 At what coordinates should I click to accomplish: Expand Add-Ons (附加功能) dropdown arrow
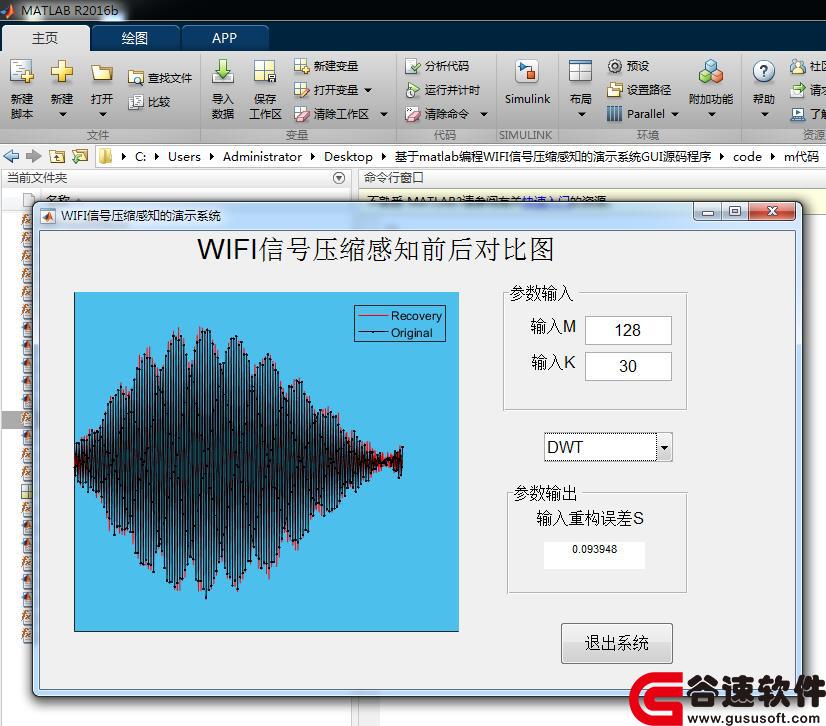[x=711, y=114]
